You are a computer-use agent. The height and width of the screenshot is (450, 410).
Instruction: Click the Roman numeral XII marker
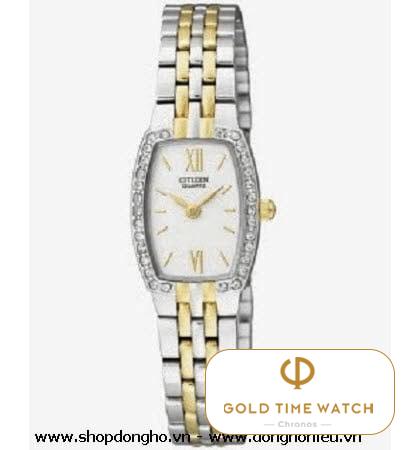[x=194, y=160]
